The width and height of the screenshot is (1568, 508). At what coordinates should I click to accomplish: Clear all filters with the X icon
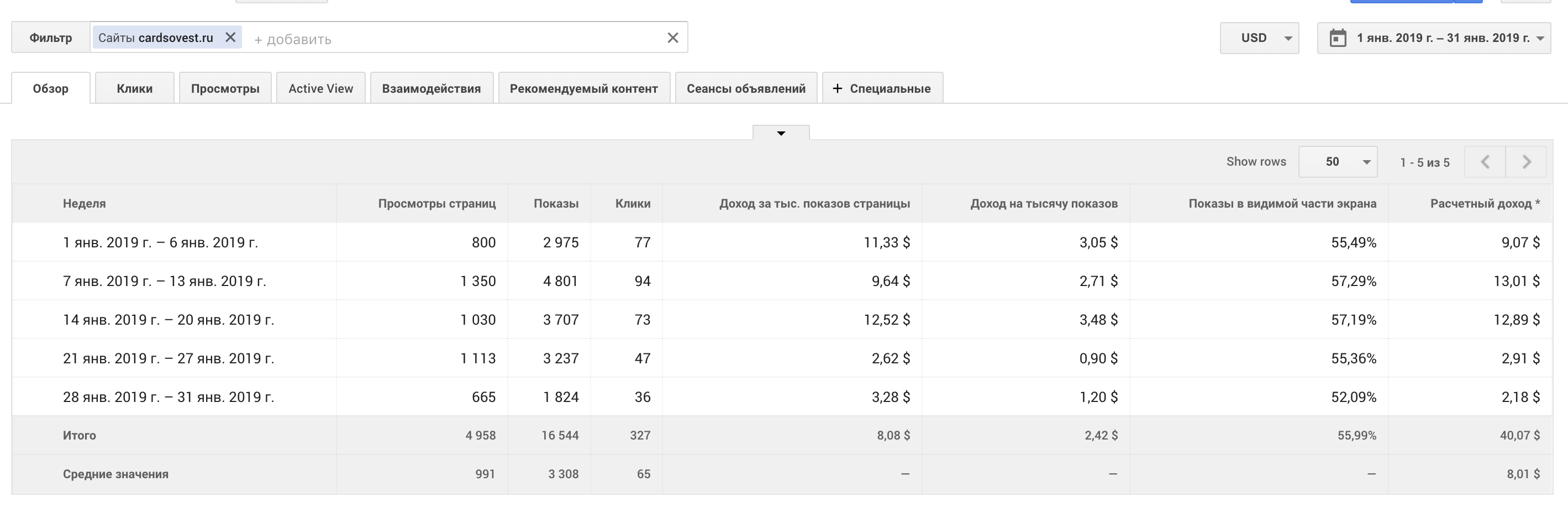pyautogui.click(x=672, y=38)
